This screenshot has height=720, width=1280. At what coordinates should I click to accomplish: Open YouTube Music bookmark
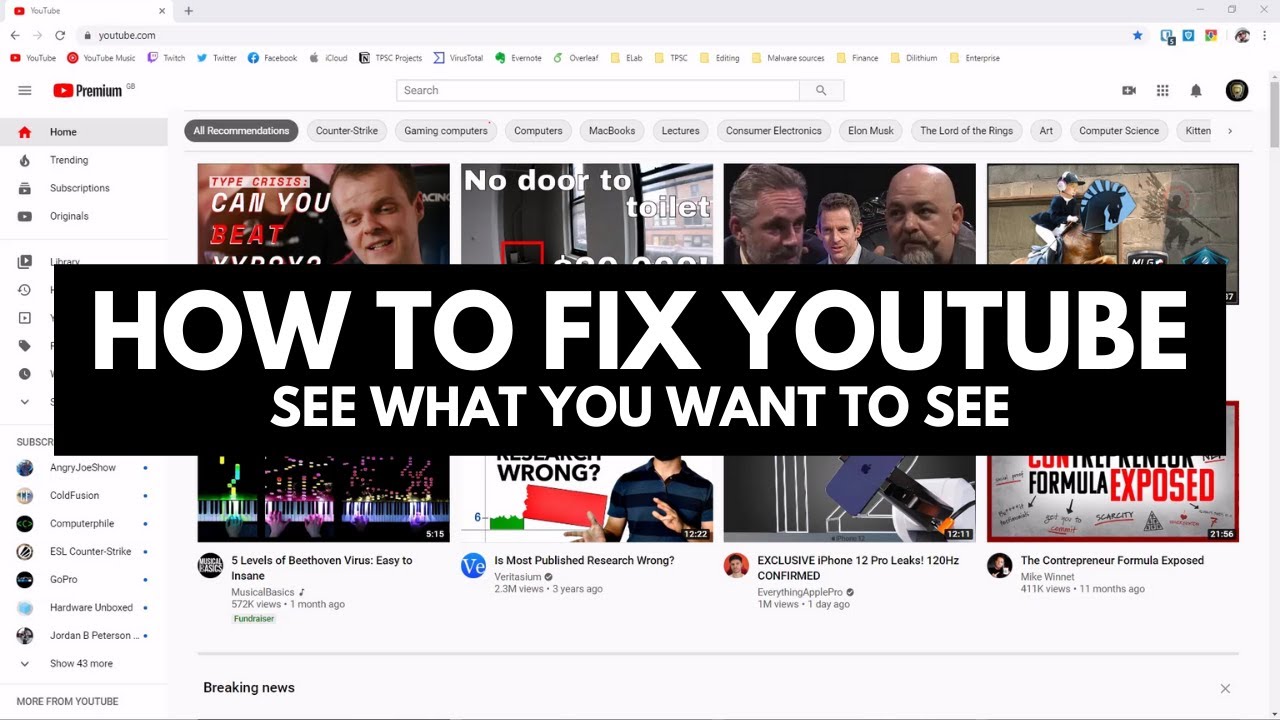pos(100,58)
